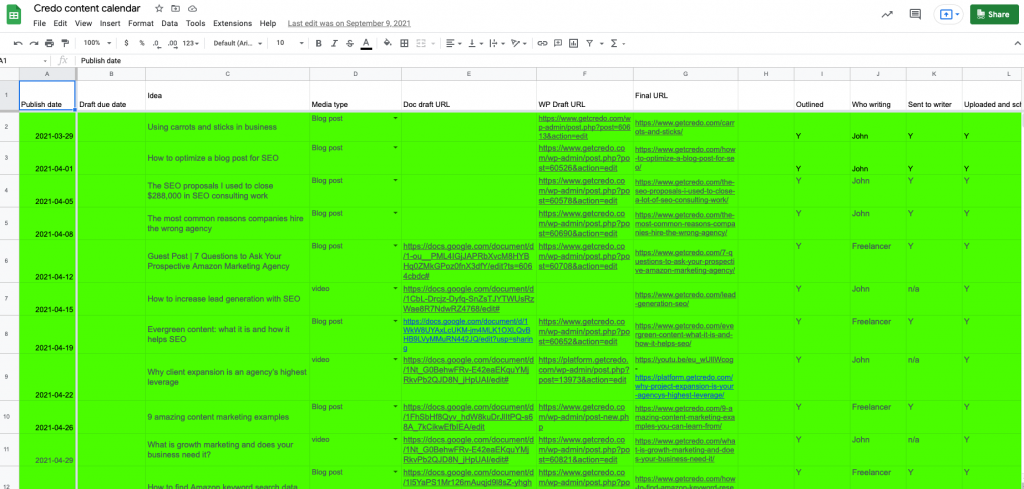The image size is (1024, 489).
Task: Open the View menu
Action: (83, 23)
